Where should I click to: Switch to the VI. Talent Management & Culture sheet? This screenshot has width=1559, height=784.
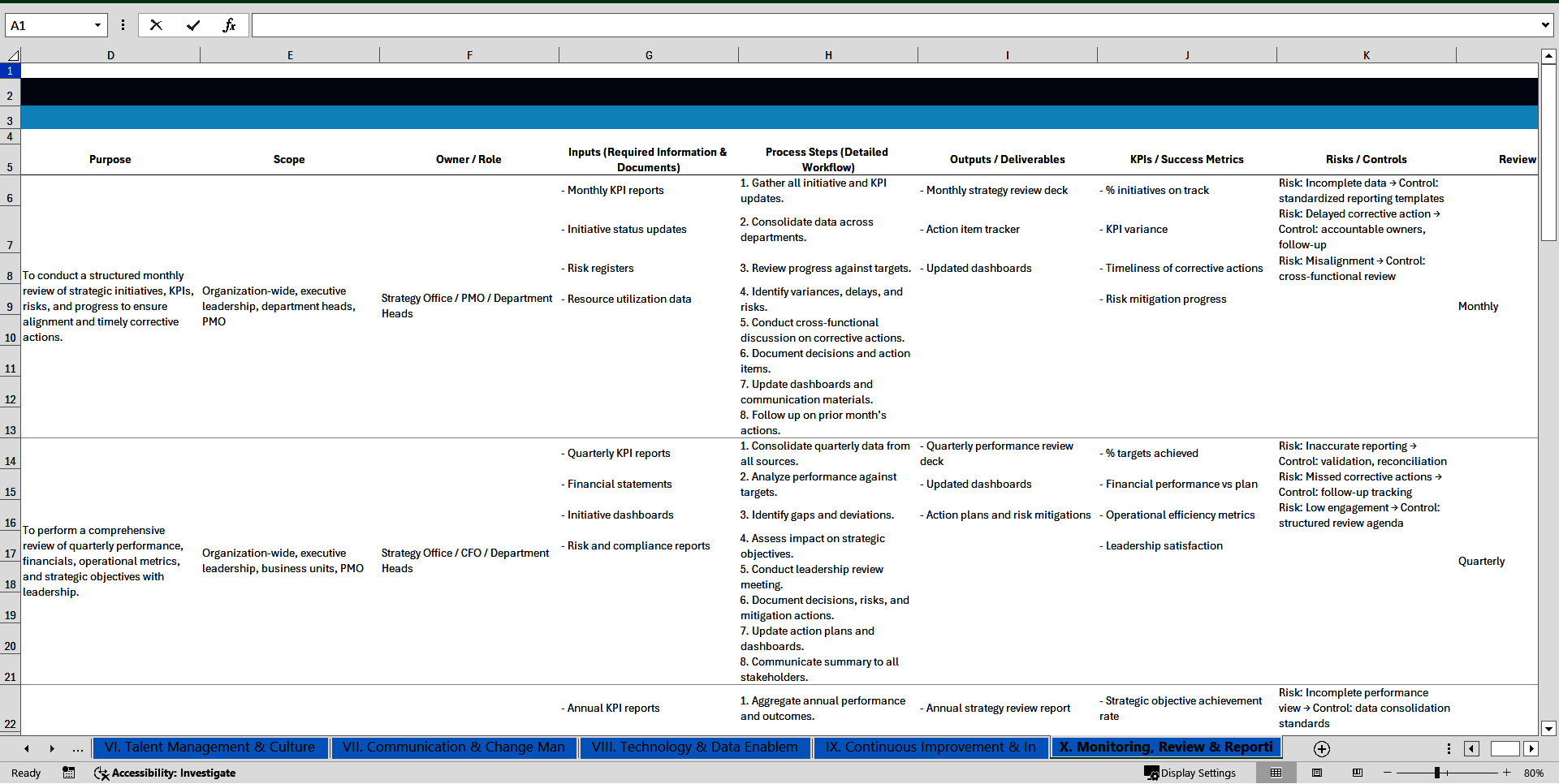pyautogui.click(x=210, y=747)
